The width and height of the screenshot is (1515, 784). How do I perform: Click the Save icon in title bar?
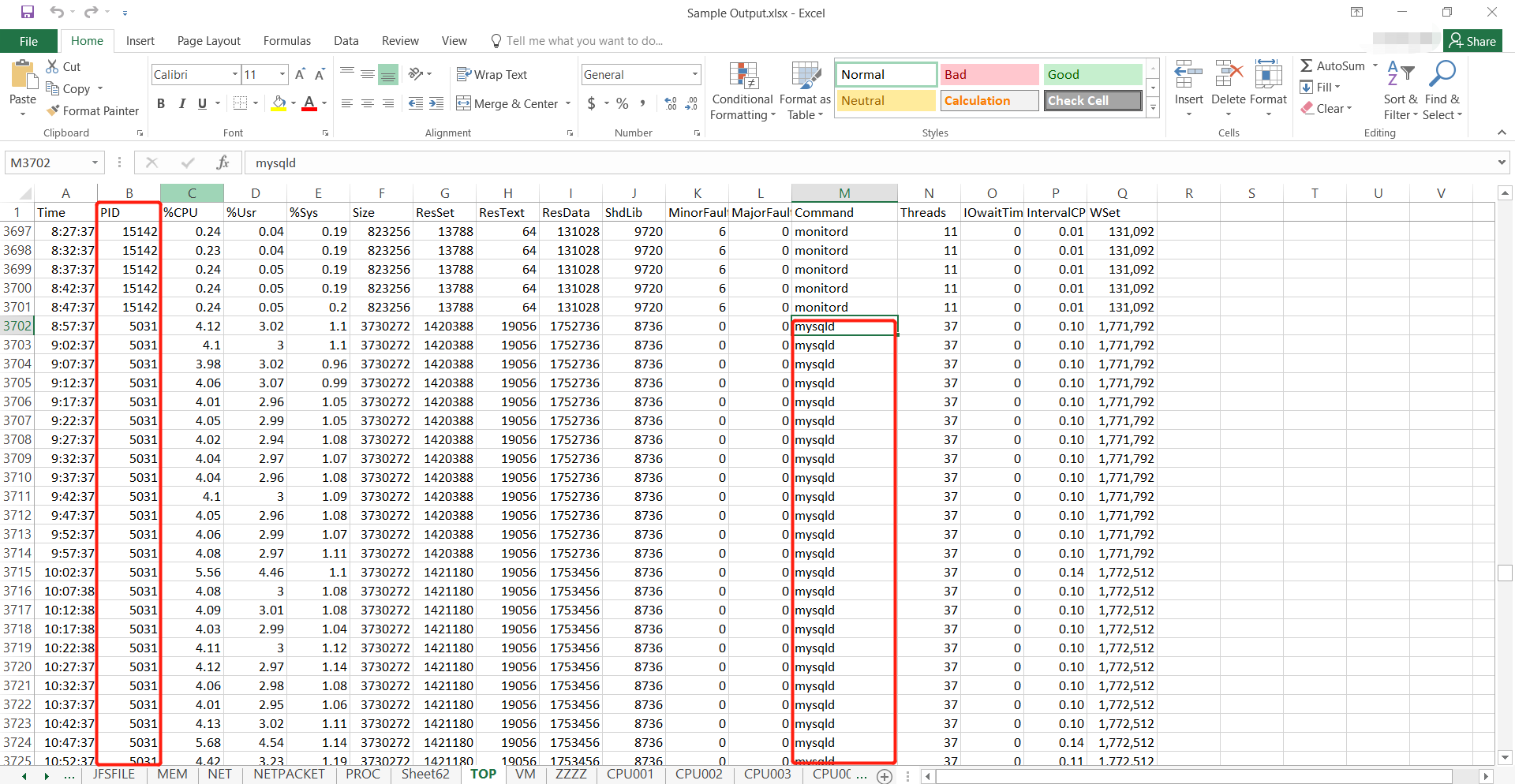[x=28, y=13]
